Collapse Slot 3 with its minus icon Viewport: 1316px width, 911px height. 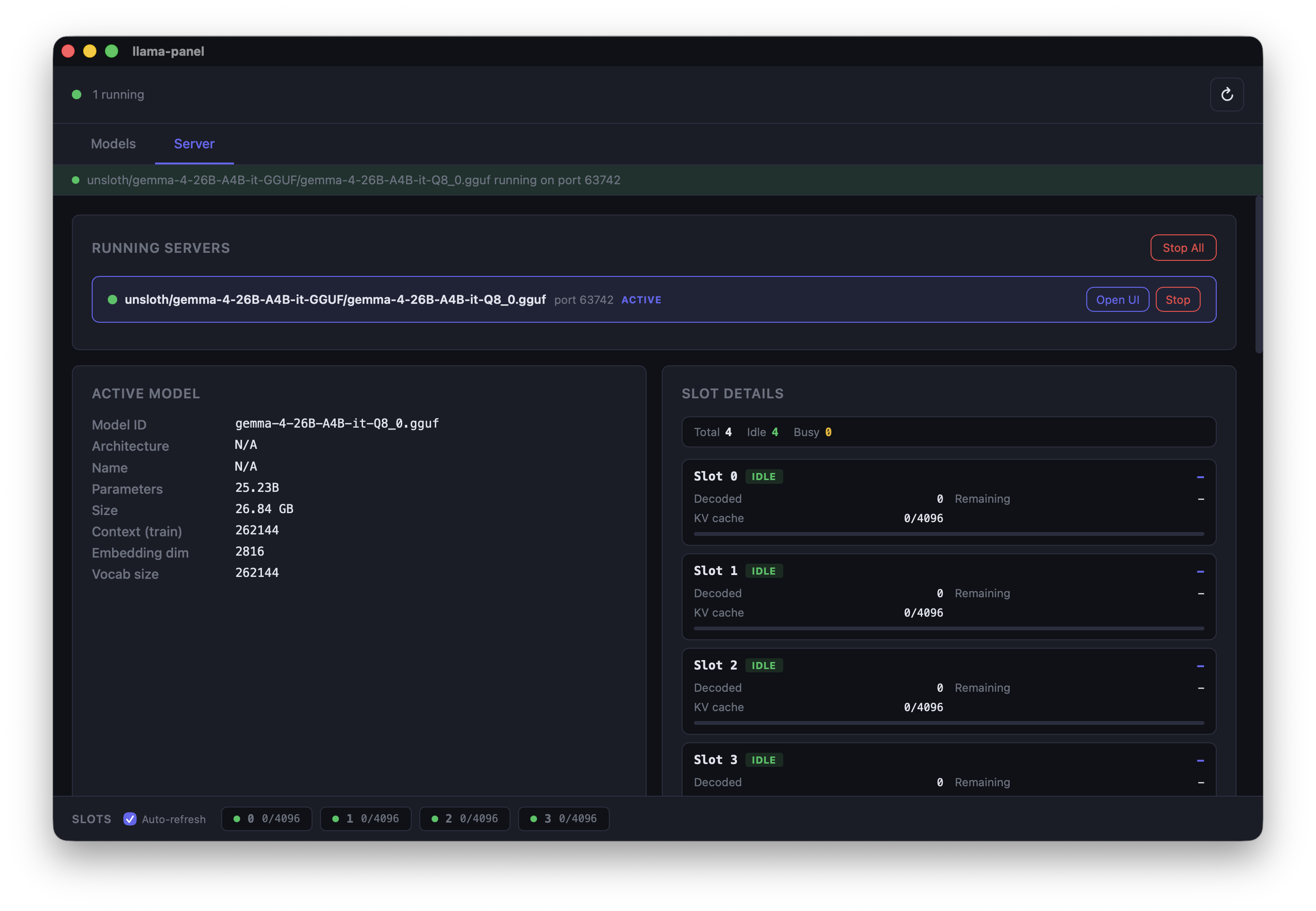coord(1200,760)
